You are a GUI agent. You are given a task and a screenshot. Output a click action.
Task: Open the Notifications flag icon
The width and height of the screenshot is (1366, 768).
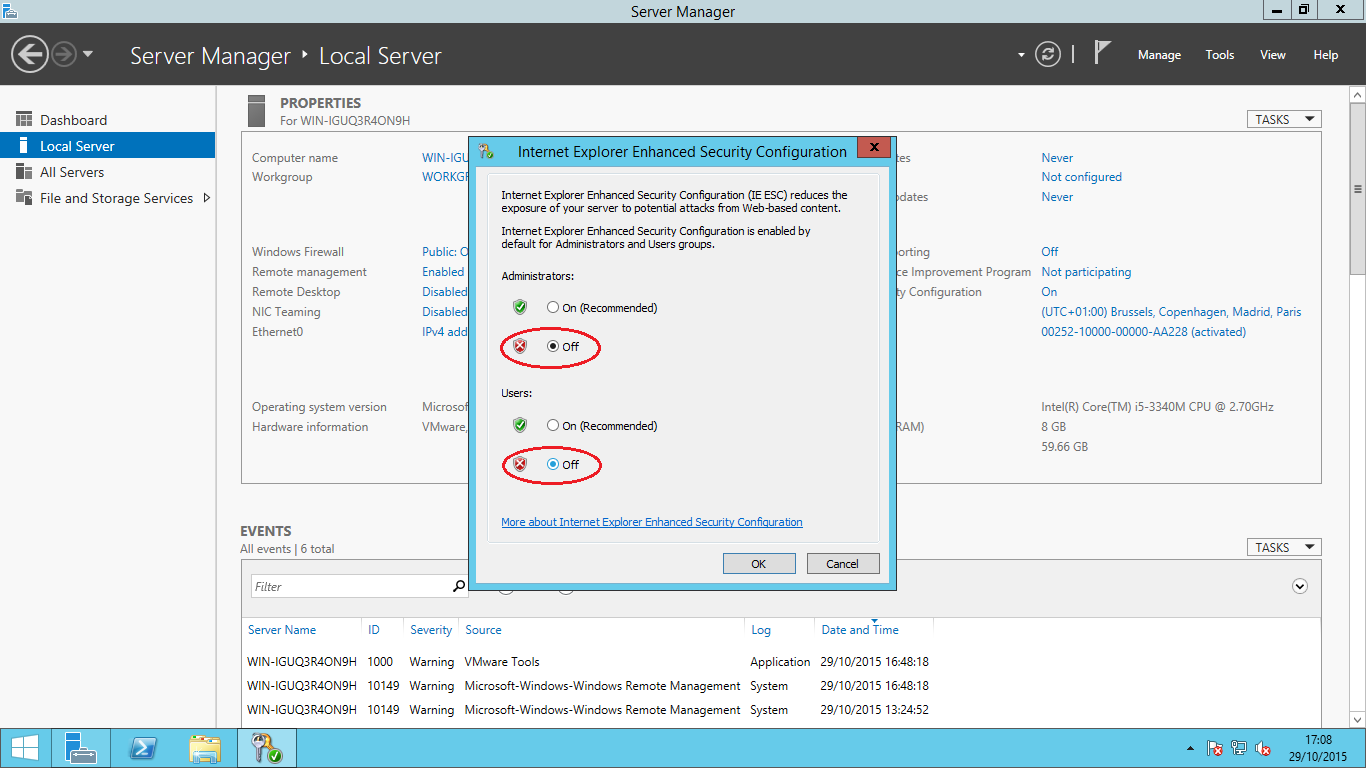[1102, 53]
